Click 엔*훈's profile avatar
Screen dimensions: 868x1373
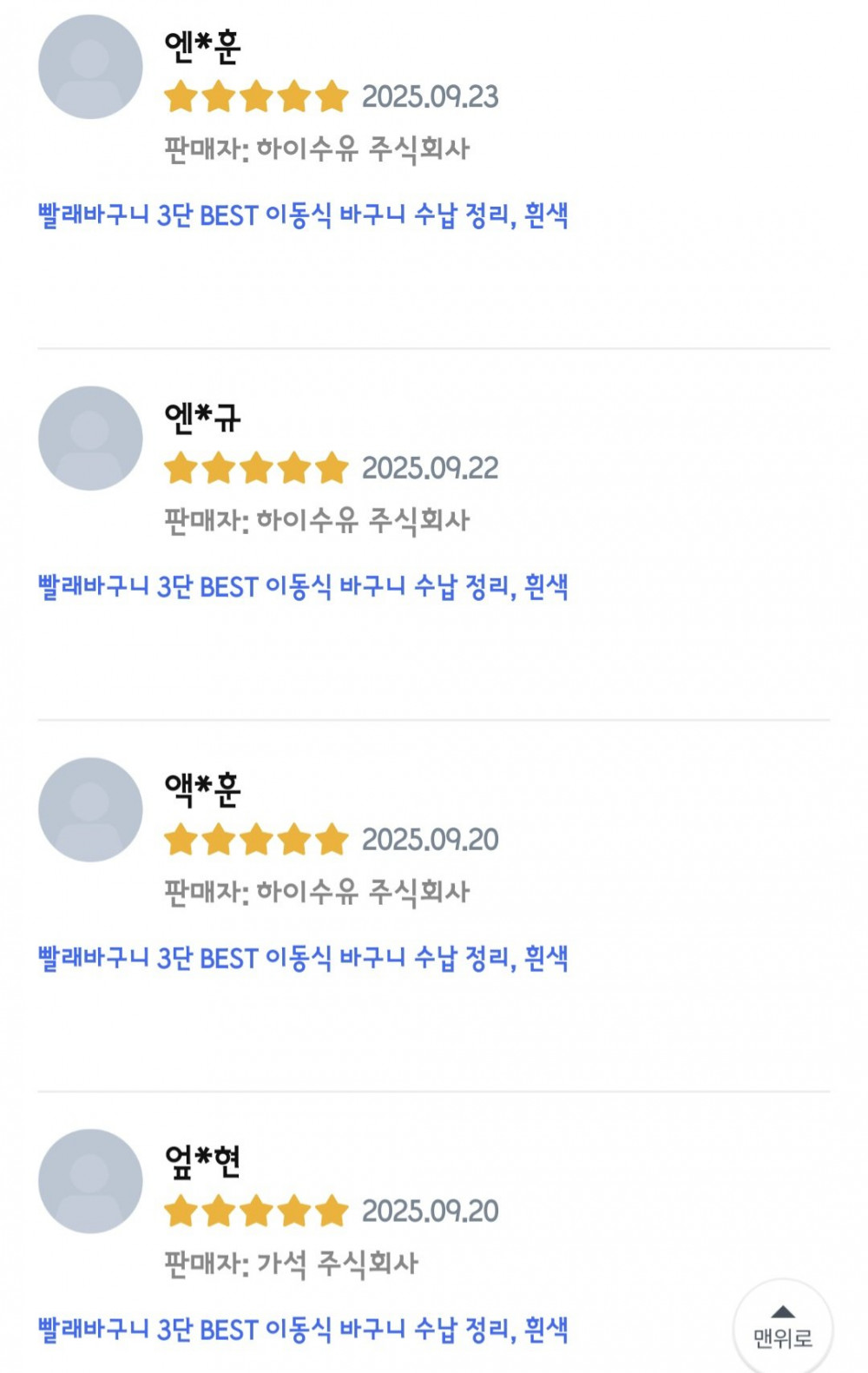tap(90, 67)
